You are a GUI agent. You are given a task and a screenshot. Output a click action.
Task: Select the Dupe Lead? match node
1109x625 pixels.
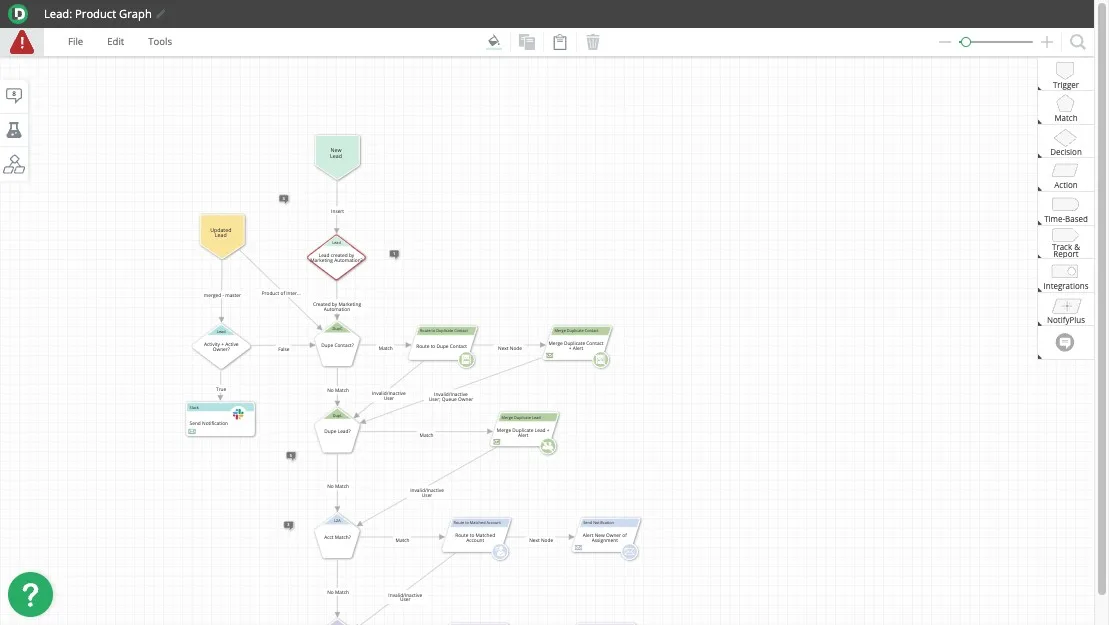(x=337, y=431)
